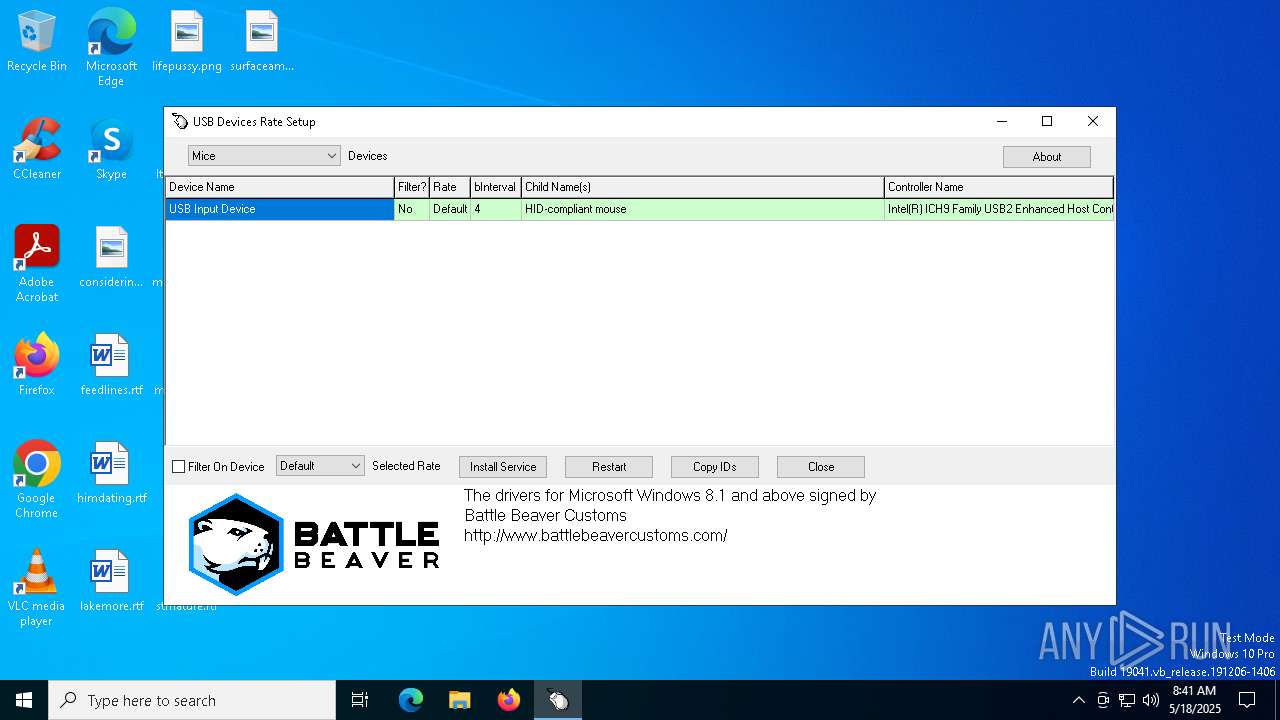This screenshot has height=720, width=1280.
Task: Click the About button
Action: [x=1047, y=157]
